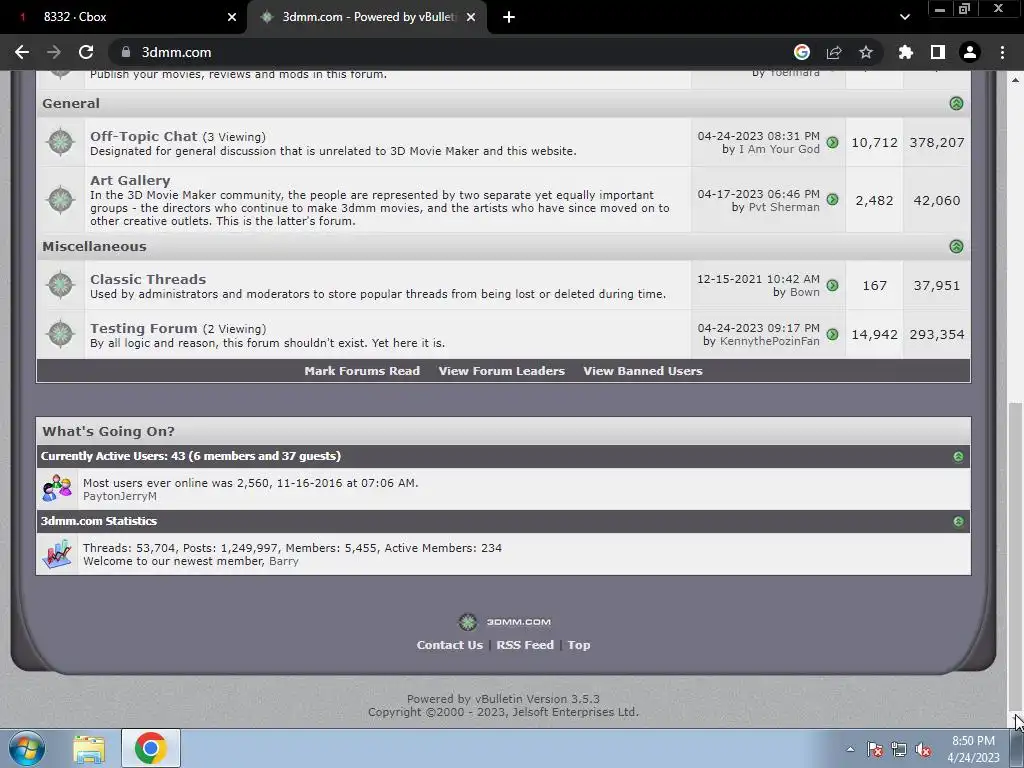The width and height of the screenshot is (1024, 768).
Task: Reload the 3dmm.com page
Action: point(86,52)
